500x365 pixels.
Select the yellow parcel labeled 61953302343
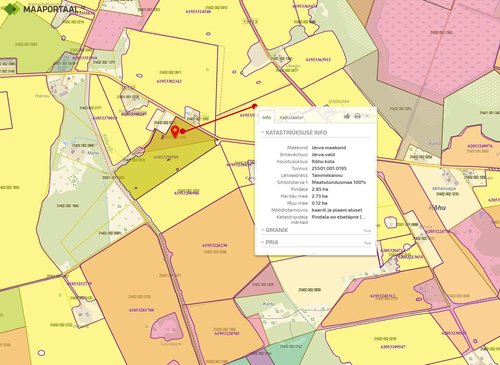(x=170, y=81)
